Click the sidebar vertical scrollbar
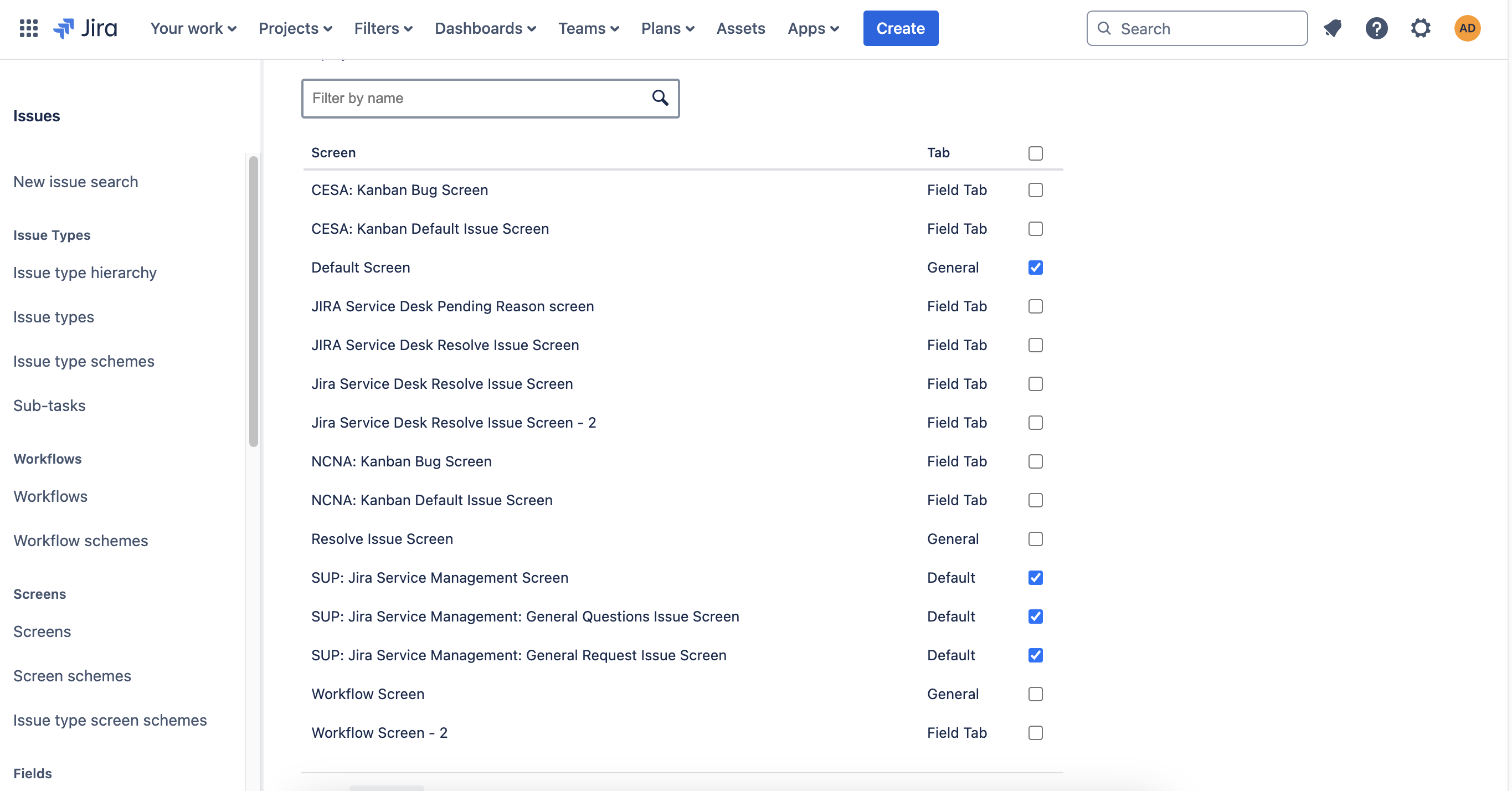Image resolution: width=1512 pixels, height=791 pixels. 254,301
